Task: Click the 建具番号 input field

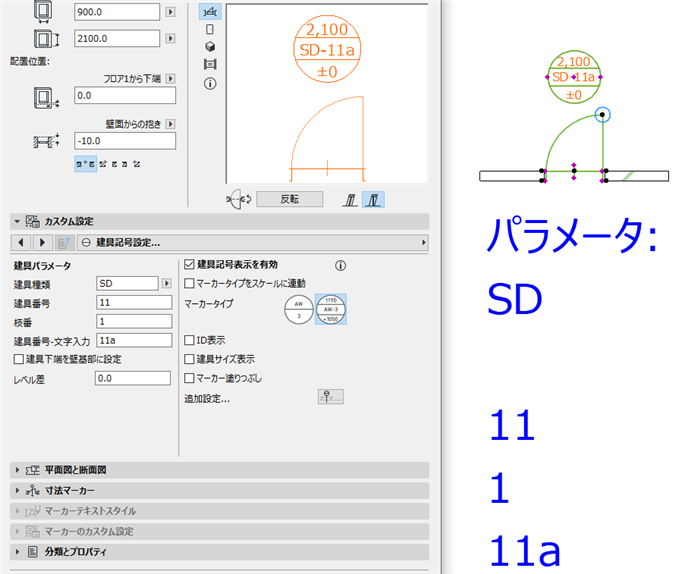Action: coord(134,303)
